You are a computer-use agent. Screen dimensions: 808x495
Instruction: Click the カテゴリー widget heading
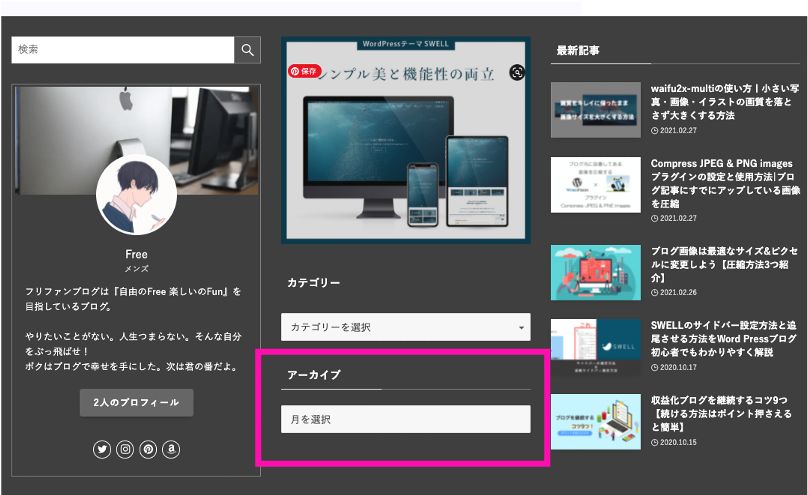click(313, 283)
